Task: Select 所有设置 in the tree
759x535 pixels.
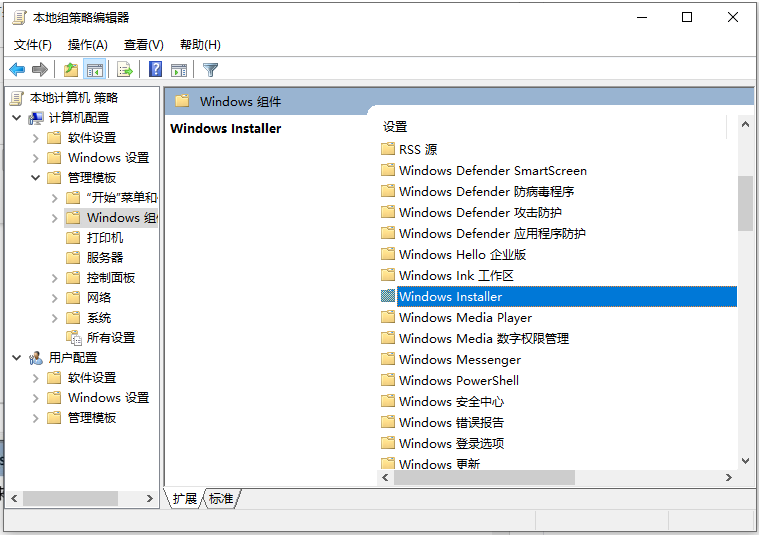Action: tap(111, 337)
